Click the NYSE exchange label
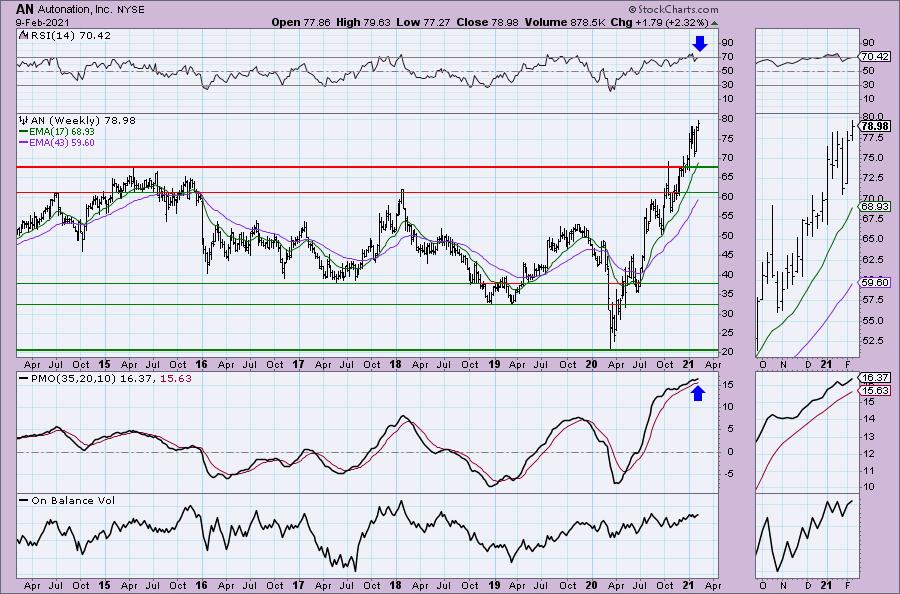This screenshot has height=594, width=900. (130, 10)
